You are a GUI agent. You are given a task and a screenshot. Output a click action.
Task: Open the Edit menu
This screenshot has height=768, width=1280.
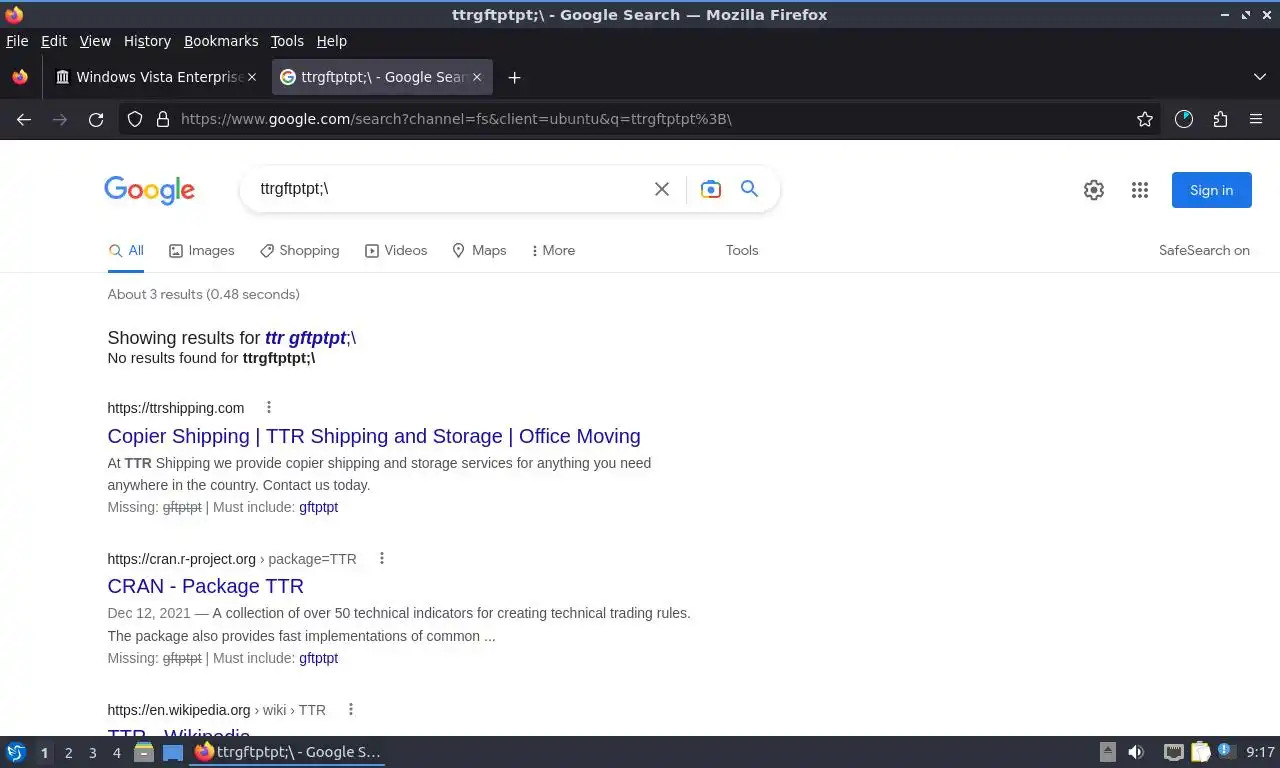coord(54,41)
